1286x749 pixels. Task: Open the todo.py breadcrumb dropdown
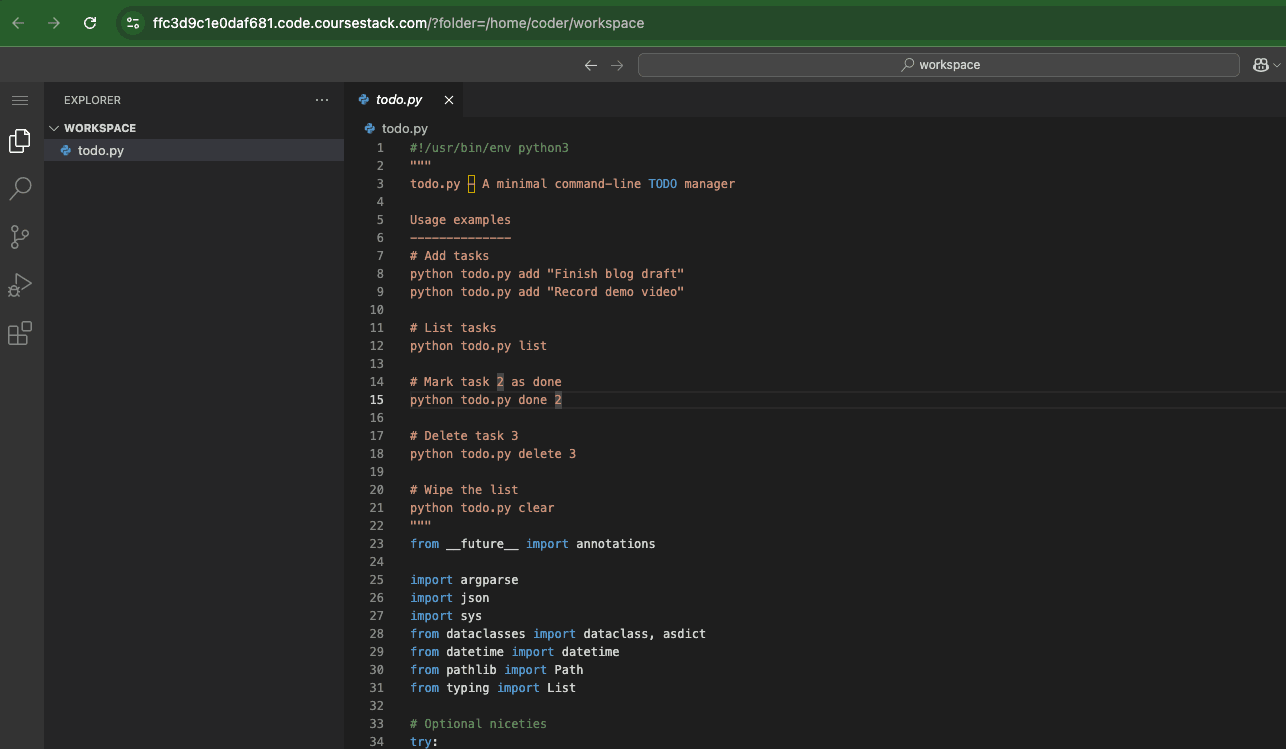pos(407,128)
